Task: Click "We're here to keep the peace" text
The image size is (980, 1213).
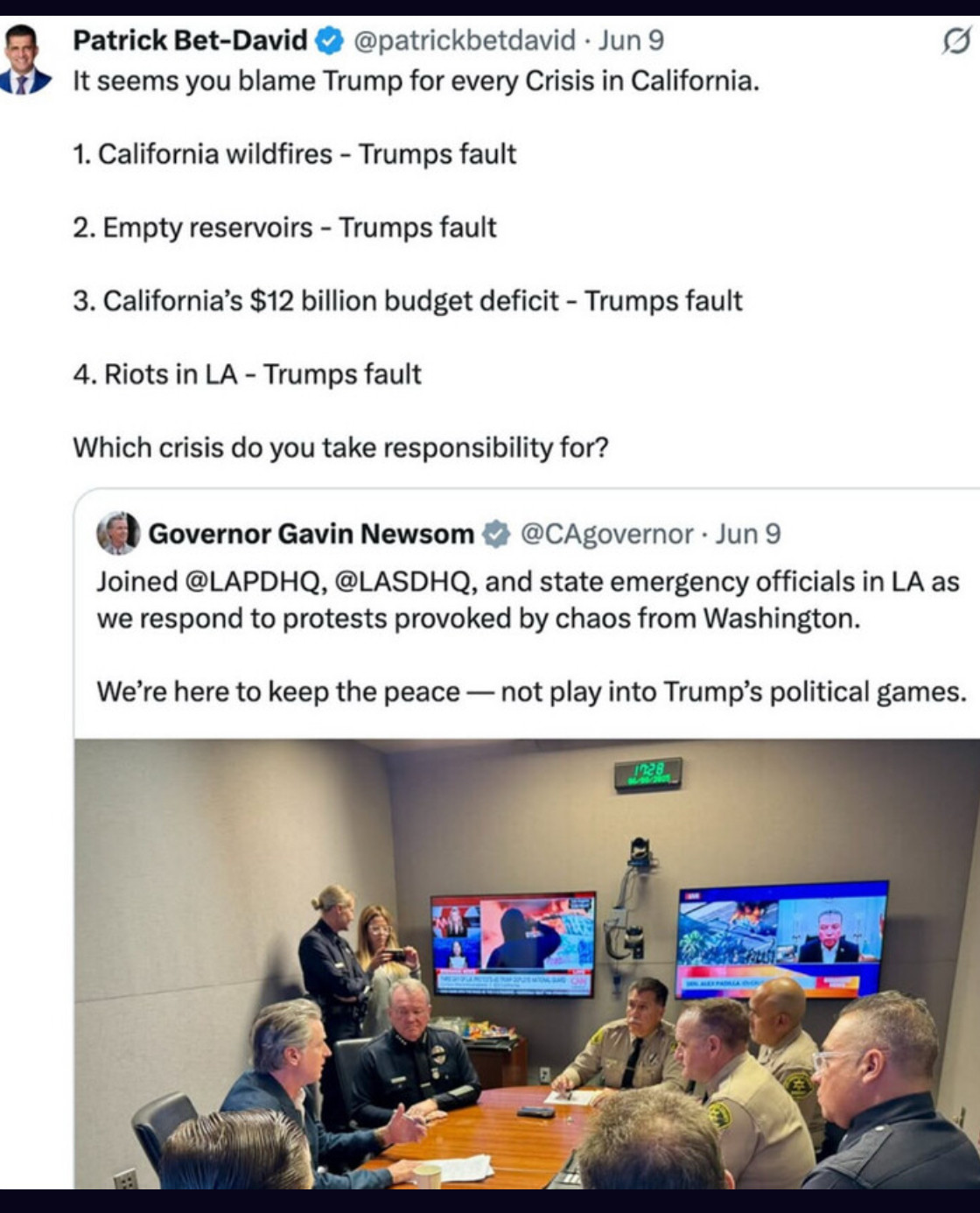Action: pos(278,691)
